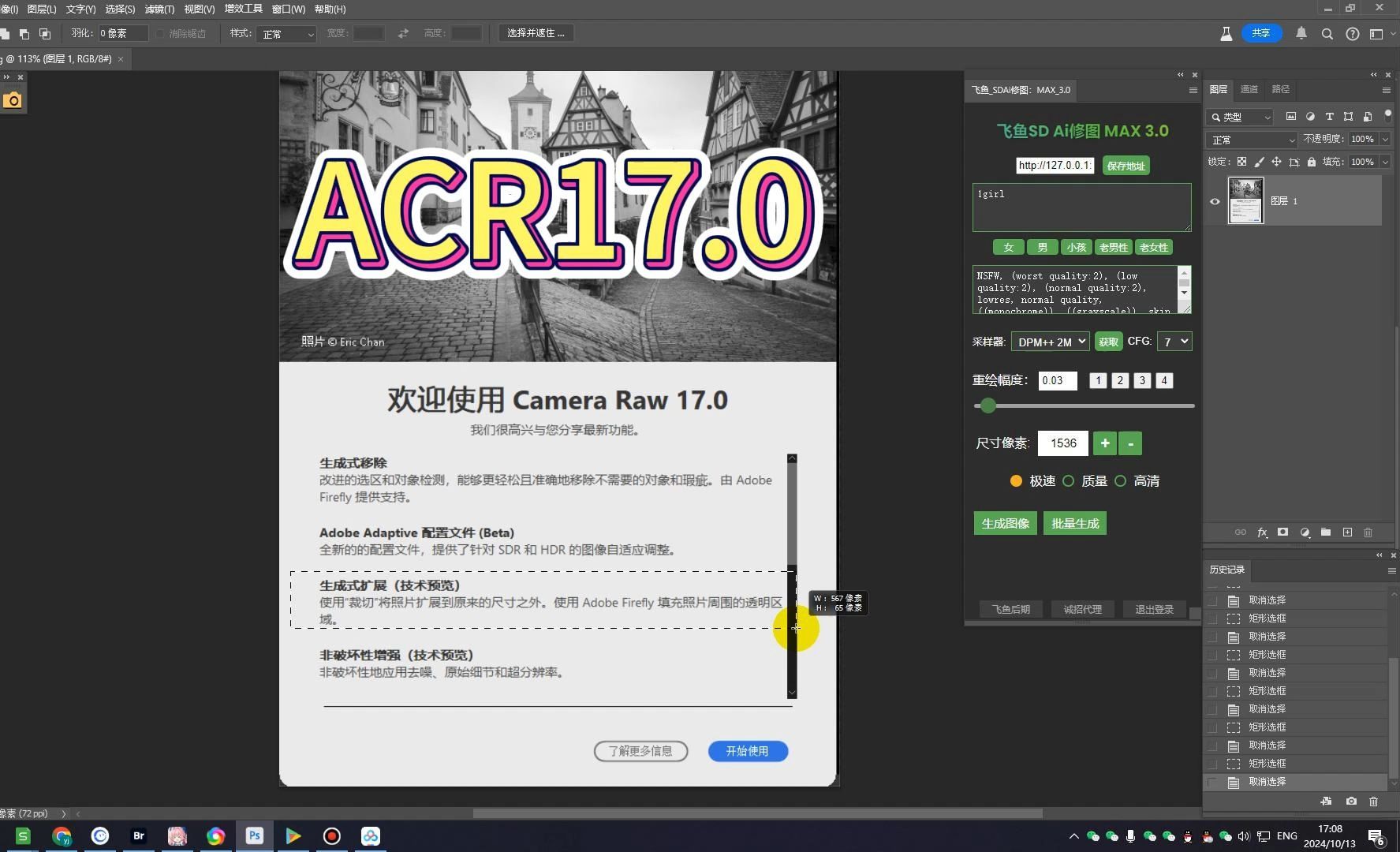Image resolution: width=1400 pixels, height=852 pixels.
Task: Delete the selected layer
Action: (x=1368, y=532)
